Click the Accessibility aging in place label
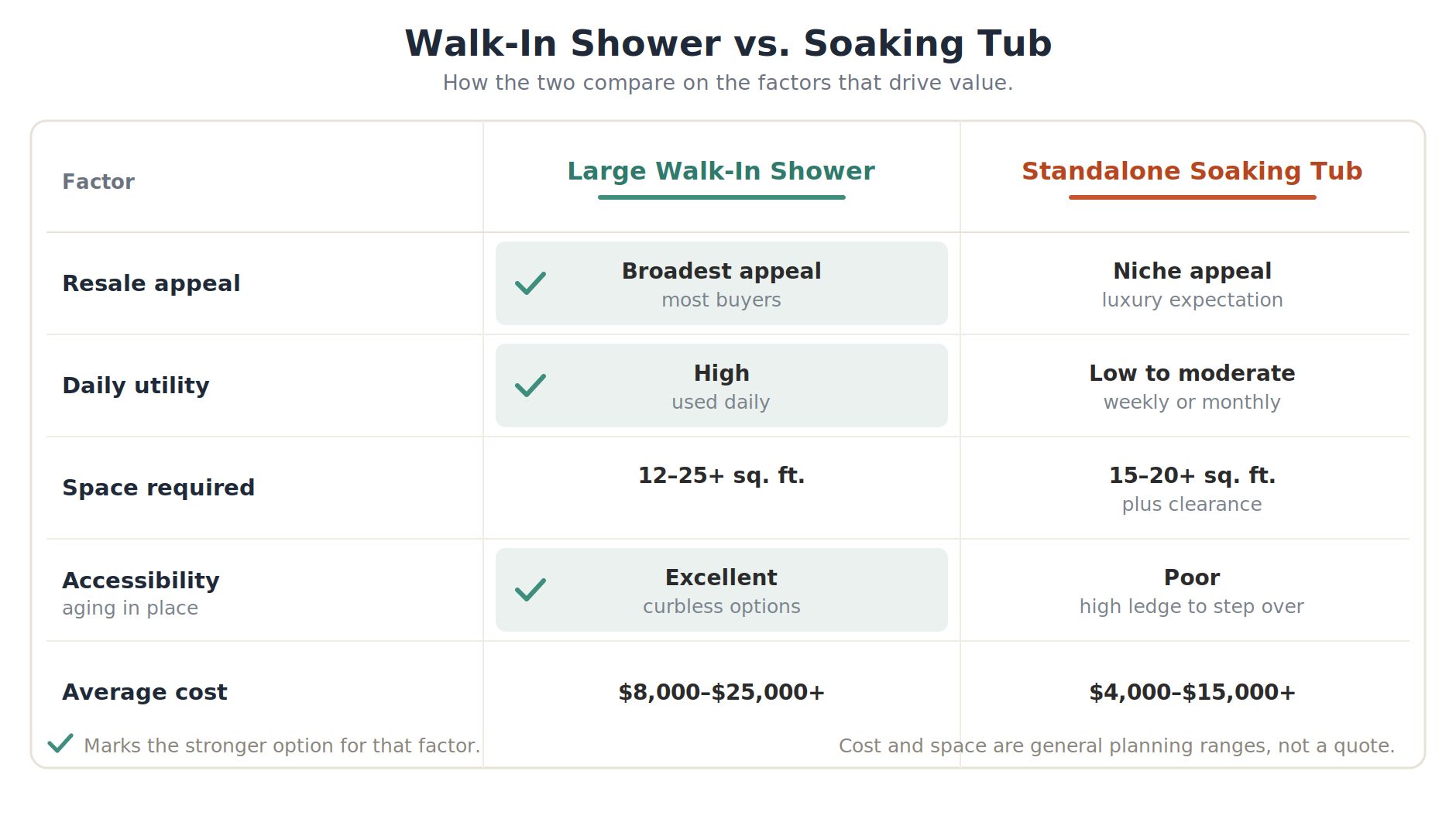The height and width of the screenshot is (836, 1456). 141,593
